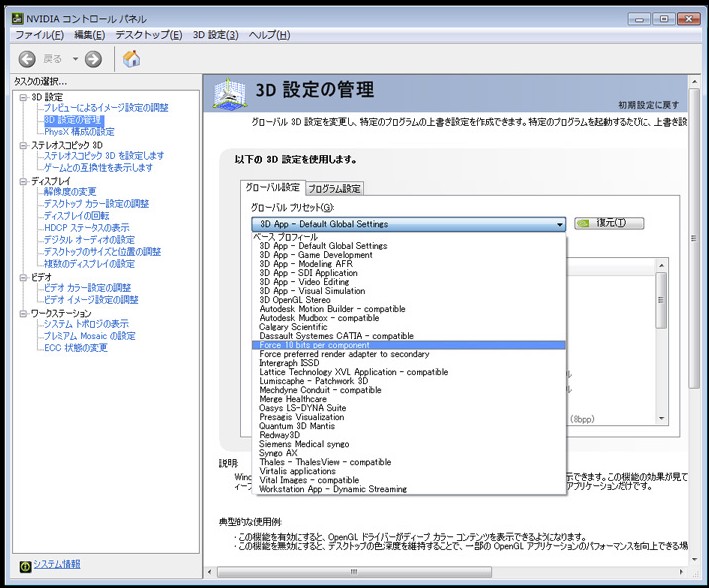Open ECC 状態の変更

click(x=76, y=348)
